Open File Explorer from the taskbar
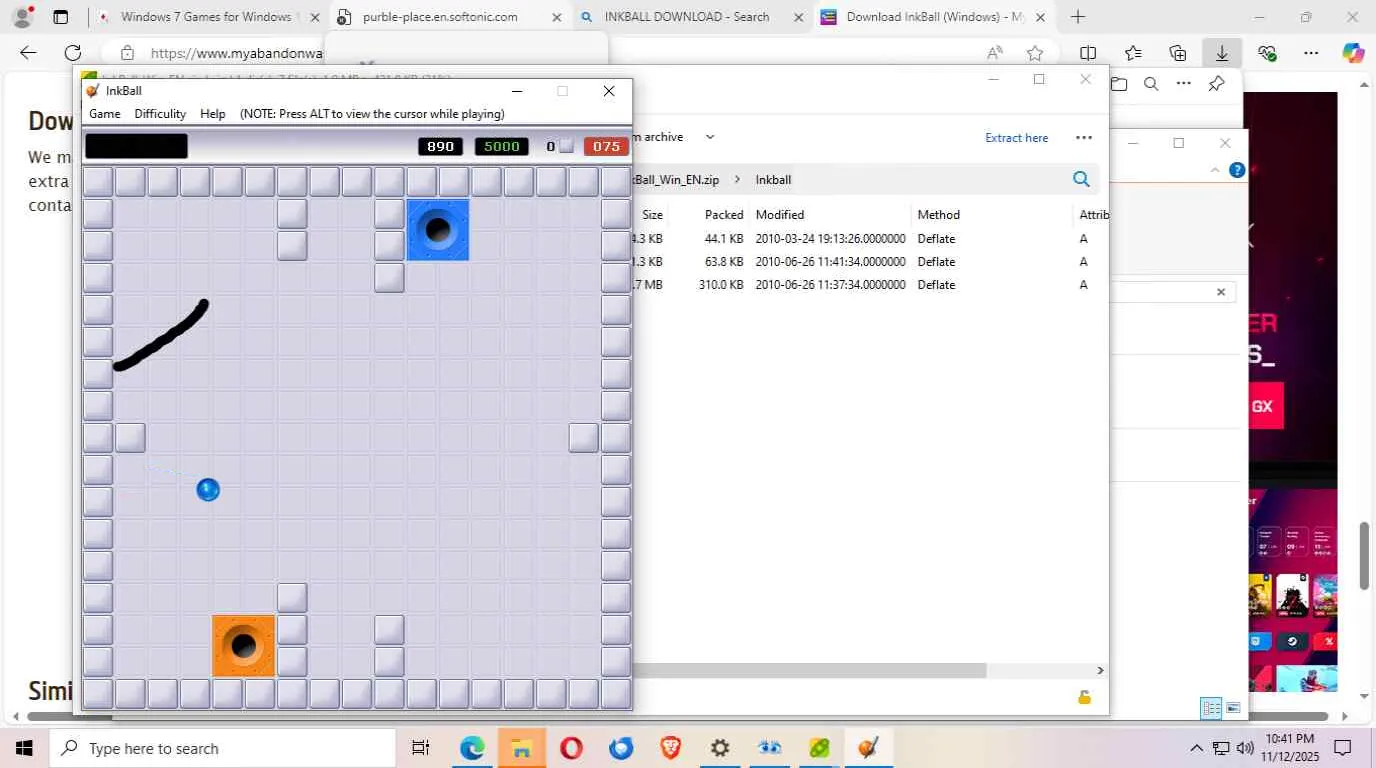Viewport: 1376px width, 768px height. 522,748
